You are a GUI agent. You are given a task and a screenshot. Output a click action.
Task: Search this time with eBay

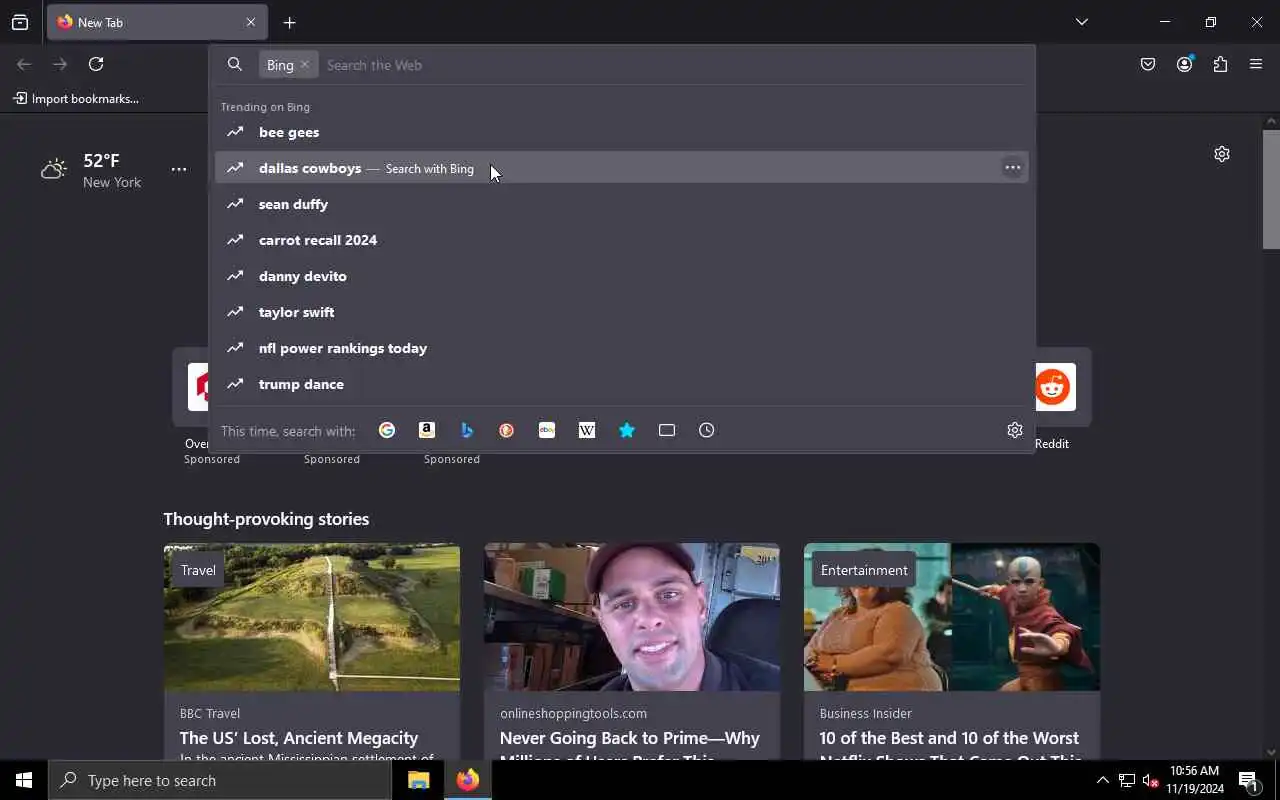(547, 430)
